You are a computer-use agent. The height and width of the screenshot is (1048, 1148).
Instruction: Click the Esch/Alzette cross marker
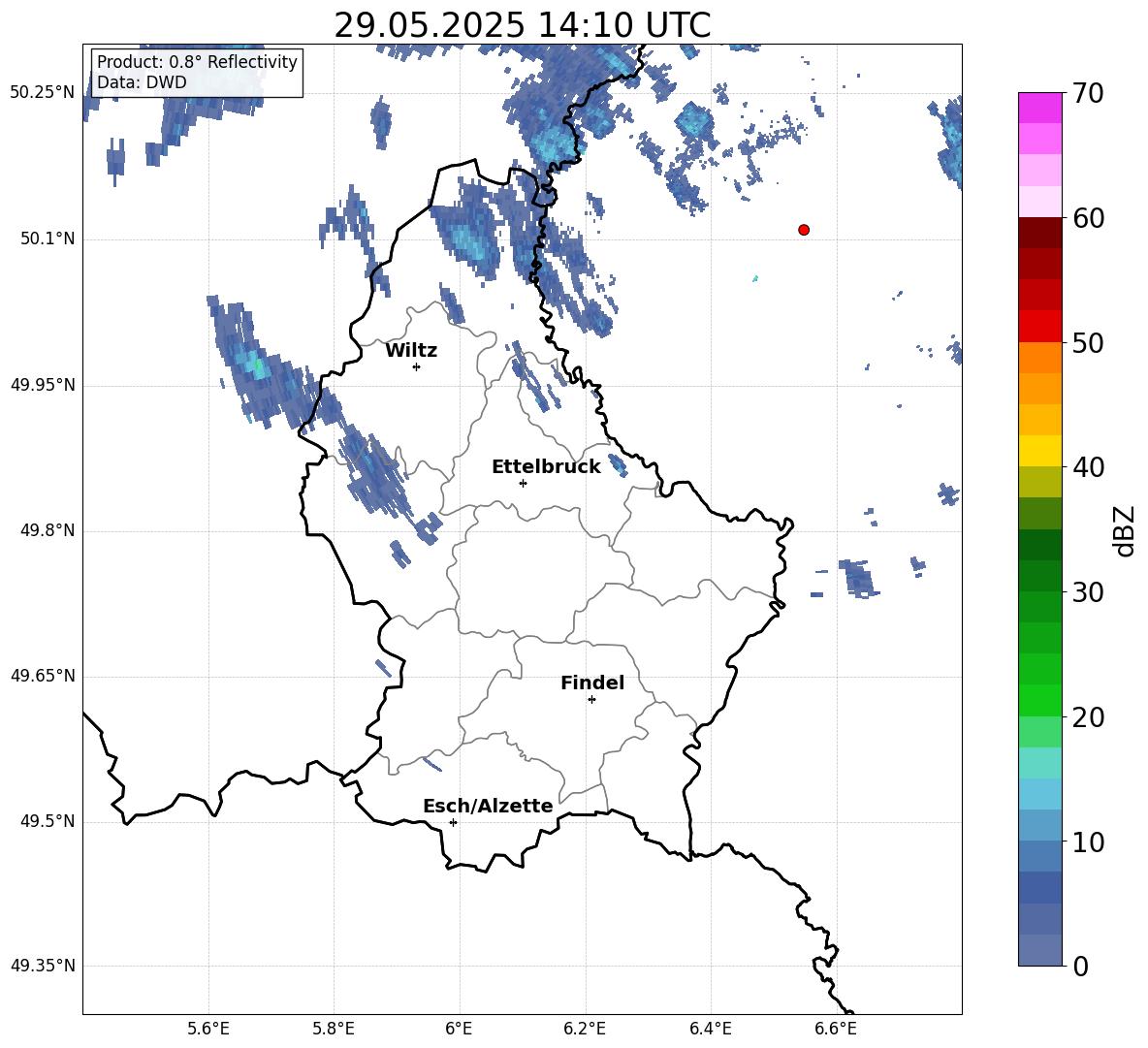tap(453, 822)
